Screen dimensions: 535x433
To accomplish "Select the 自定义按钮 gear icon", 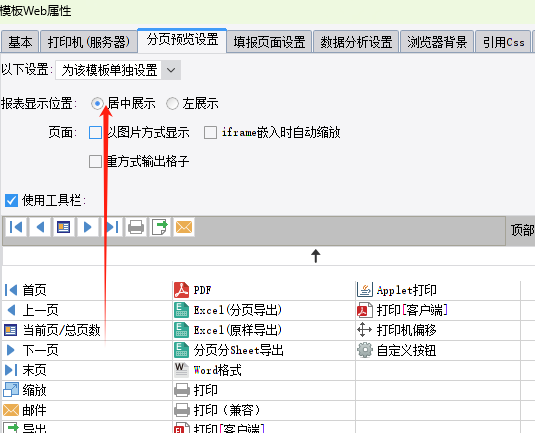I will [365, 350].
